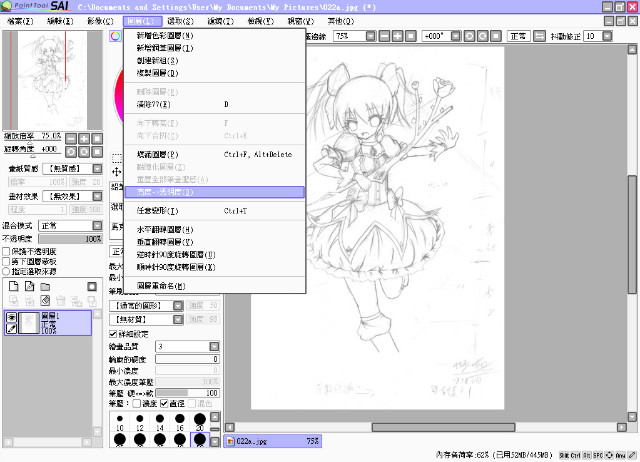Open the 混合模式 dropdown
This screenshot has width=640, height=462.
click(97, 226)
